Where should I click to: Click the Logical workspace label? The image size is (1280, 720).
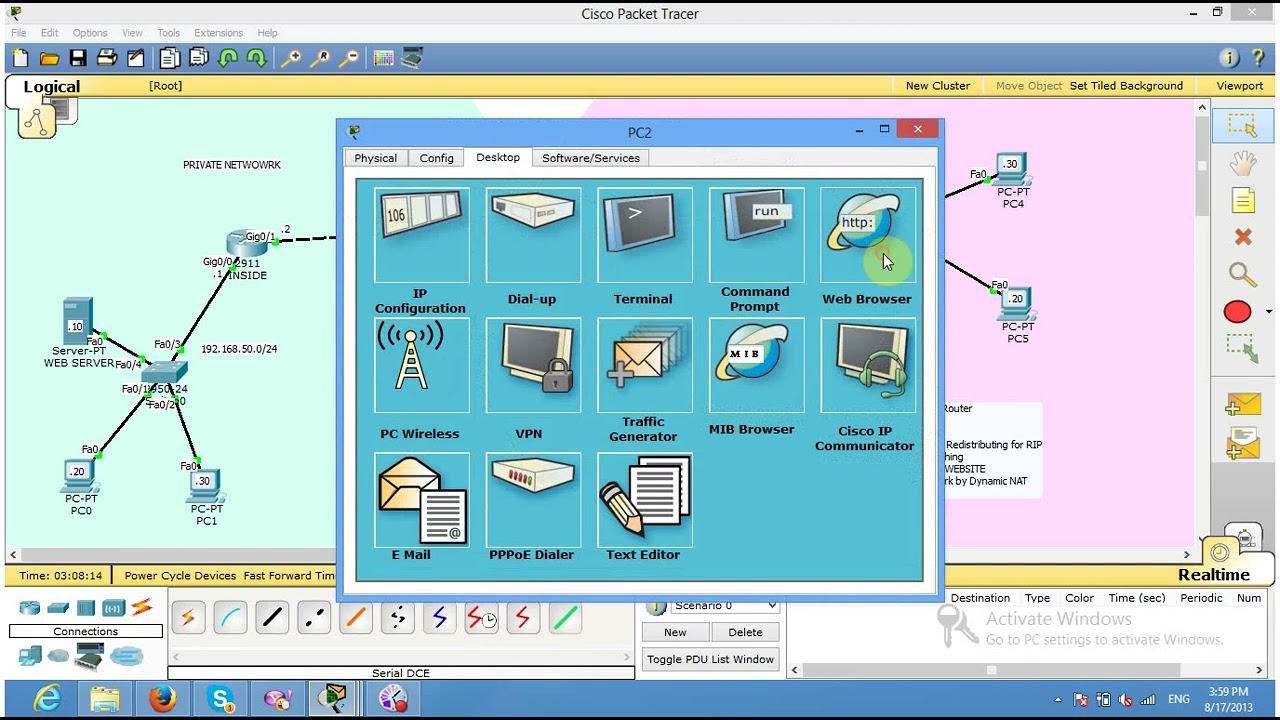point(52,87)
